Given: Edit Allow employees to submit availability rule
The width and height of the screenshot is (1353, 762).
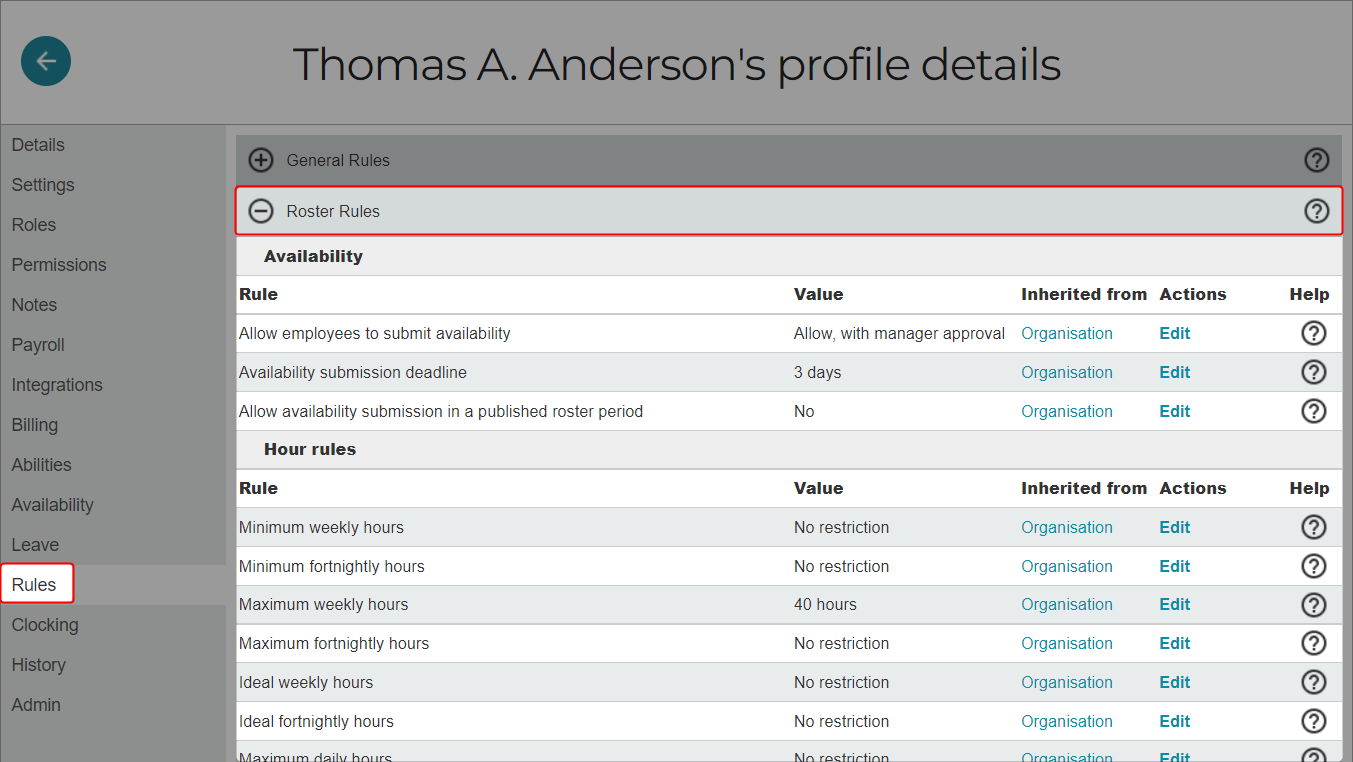Looking at the screenshot, I should tap(1175, 333).
